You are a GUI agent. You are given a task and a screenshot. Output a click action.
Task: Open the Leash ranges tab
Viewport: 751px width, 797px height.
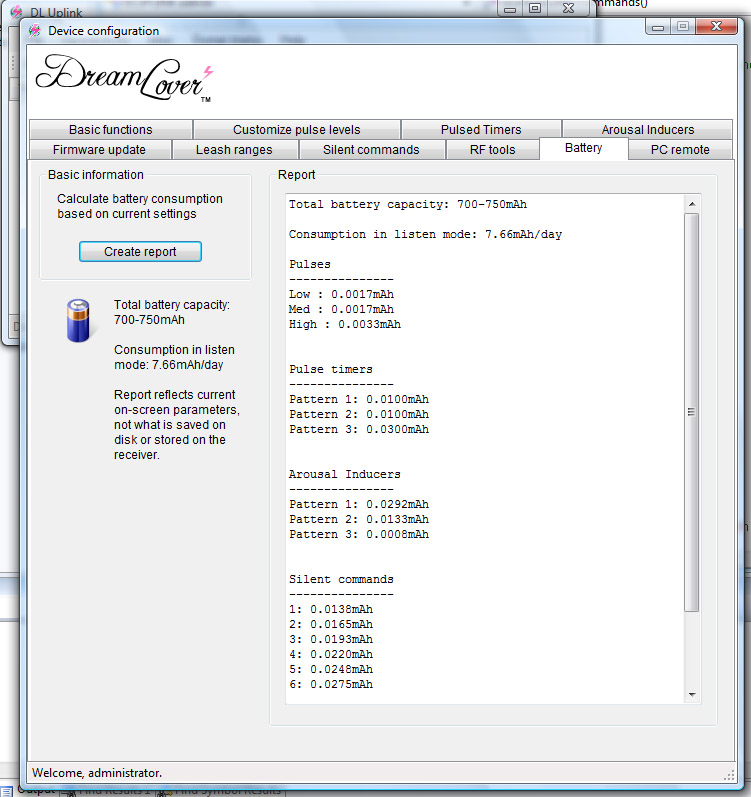(234, 150)
